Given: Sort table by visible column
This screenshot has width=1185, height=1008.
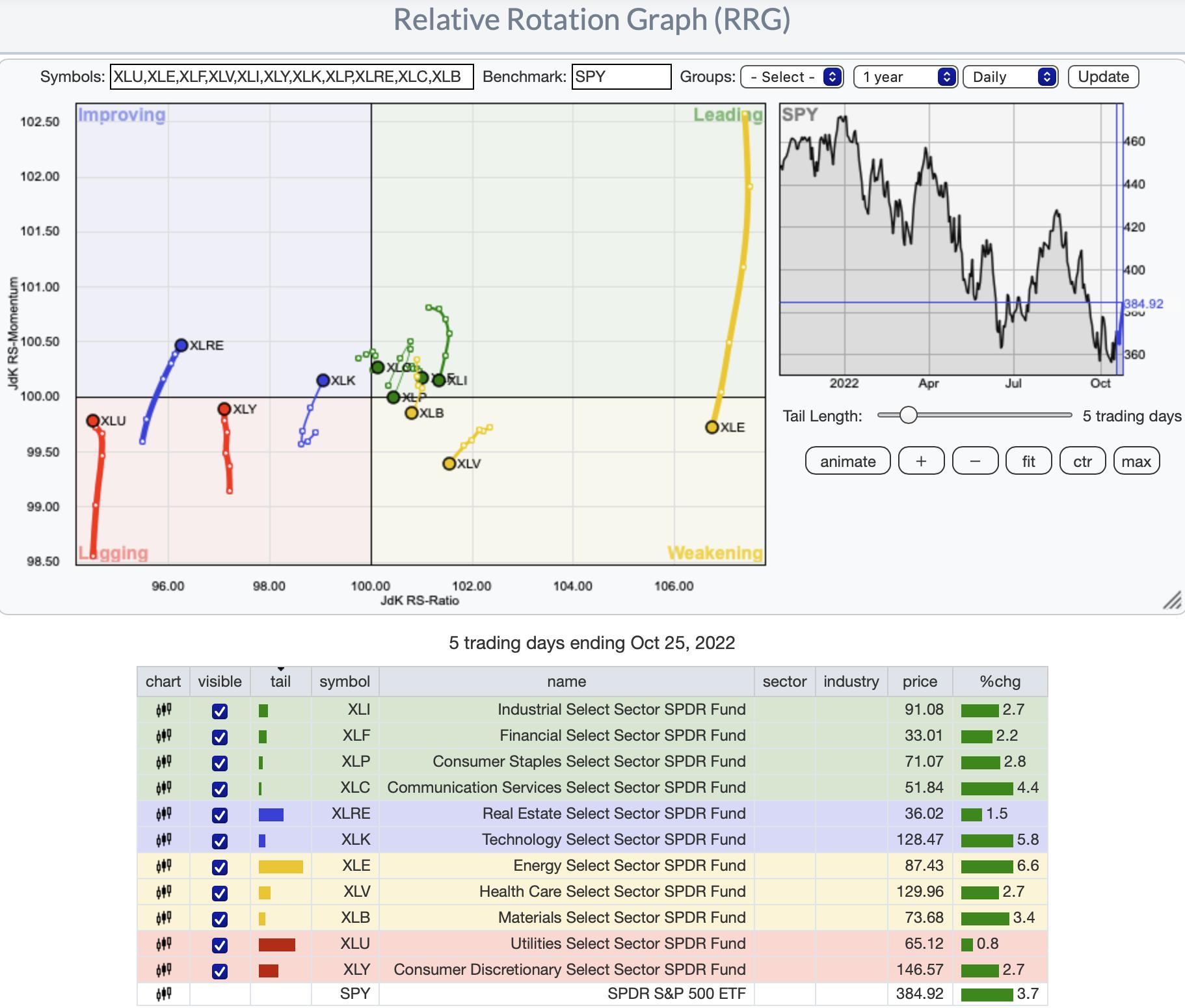Looking at the screenshot, I should click(220, 682).
